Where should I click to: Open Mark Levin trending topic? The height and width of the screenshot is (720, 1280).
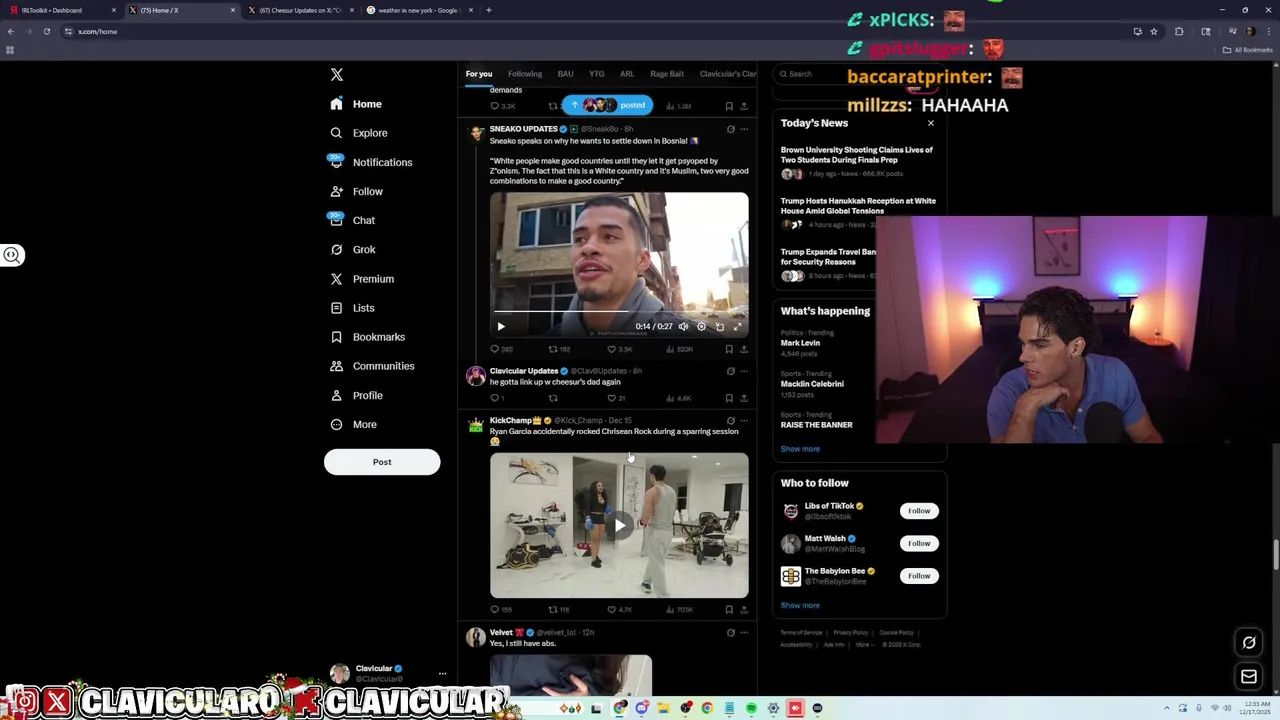click(x=800, y=343)
